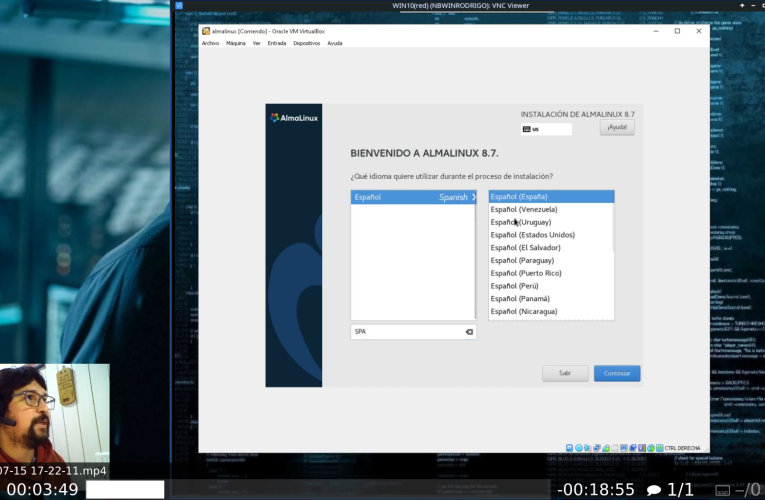Click the locale list vertical scrollbar
This screenshot has height=500, width=765.
613,228
